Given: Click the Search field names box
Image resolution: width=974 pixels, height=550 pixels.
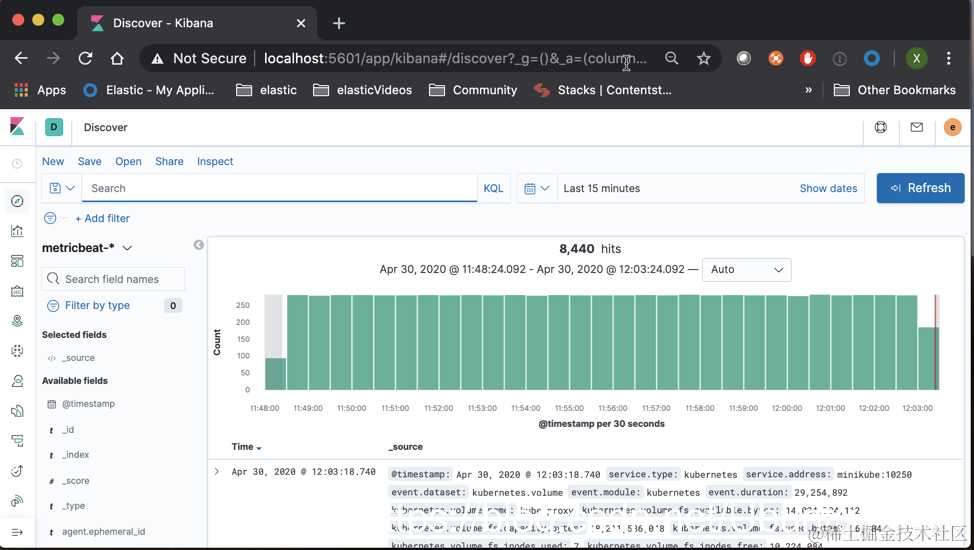Looking at the screenshot, I should (113, 279).
